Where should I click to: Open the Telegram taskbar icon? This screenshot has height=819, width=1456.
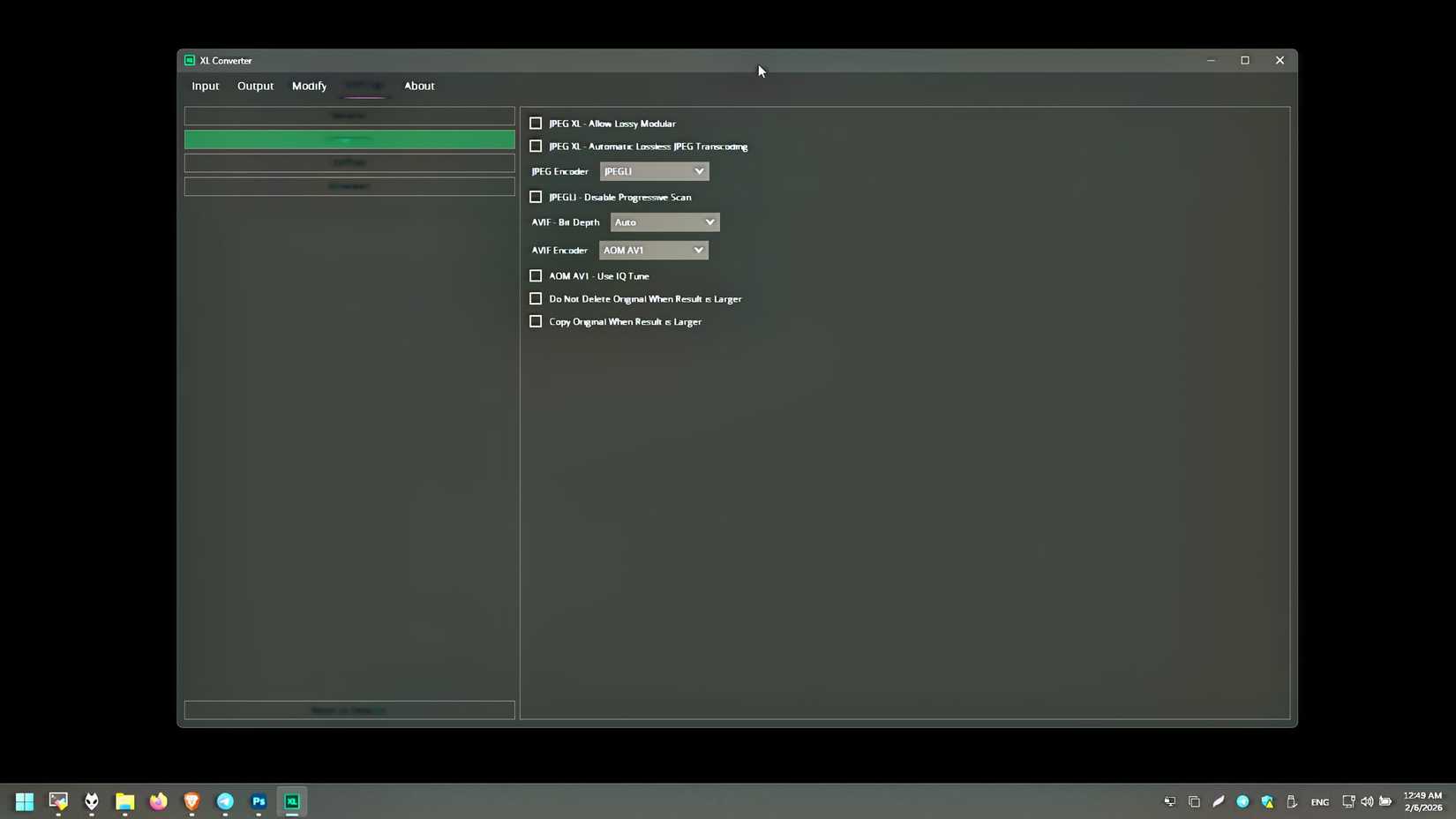click(224, 801)
